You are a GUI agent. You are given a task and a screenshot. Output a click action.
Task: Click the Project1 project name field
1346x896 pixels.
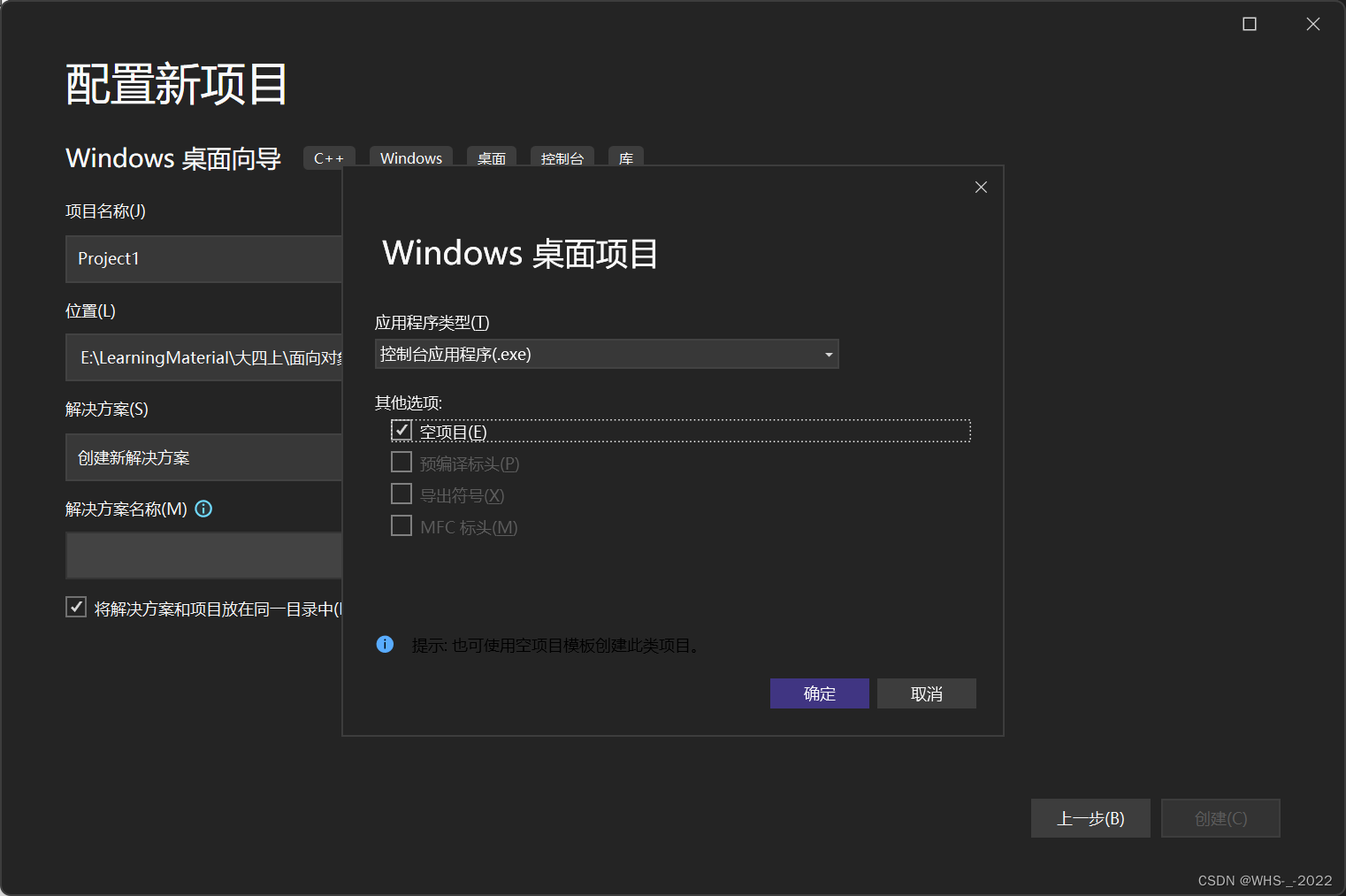pos(203,259)
